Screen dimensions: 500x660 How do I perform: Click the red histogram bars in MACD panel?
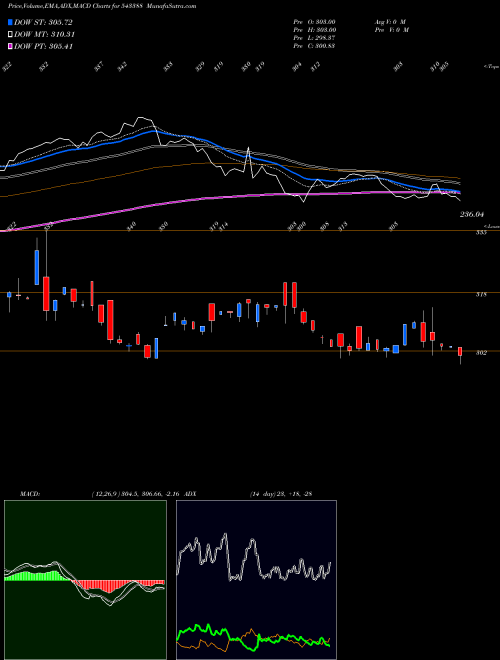pyautogui.click(x=109, y=585)
